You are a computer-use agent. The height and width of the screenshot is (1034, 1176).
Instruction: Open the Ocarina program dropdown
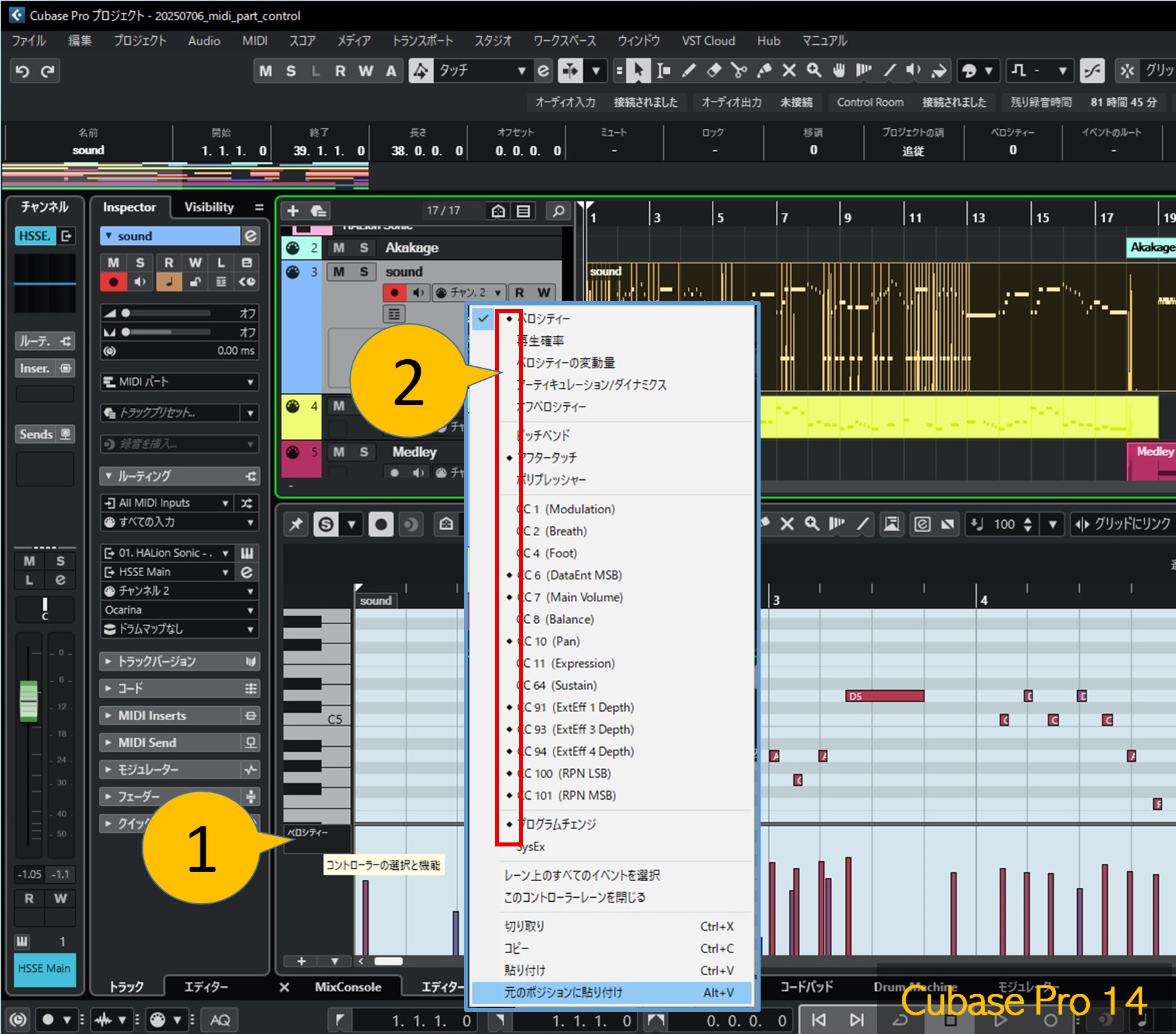tap(179, 609)
